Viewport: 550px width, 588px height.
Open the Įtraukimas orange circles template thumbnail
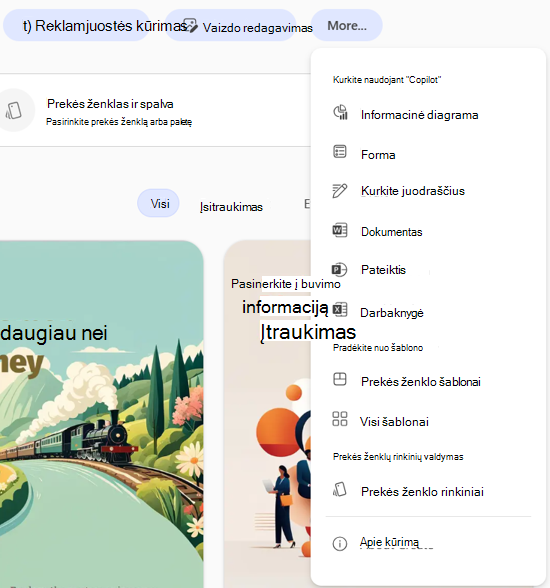click(267, 414)
